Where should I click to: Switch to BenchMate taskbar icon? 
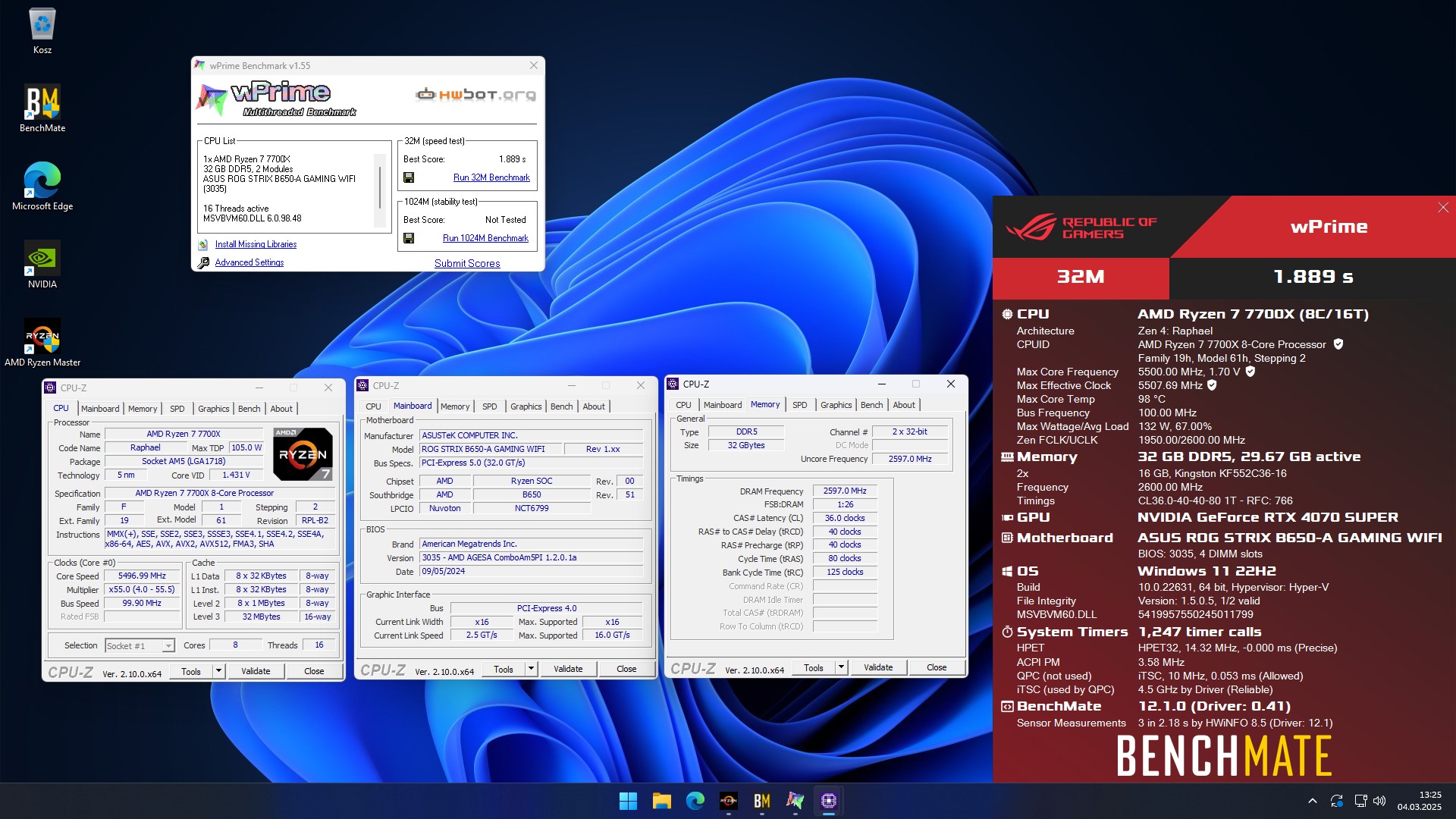click(761, 801)
